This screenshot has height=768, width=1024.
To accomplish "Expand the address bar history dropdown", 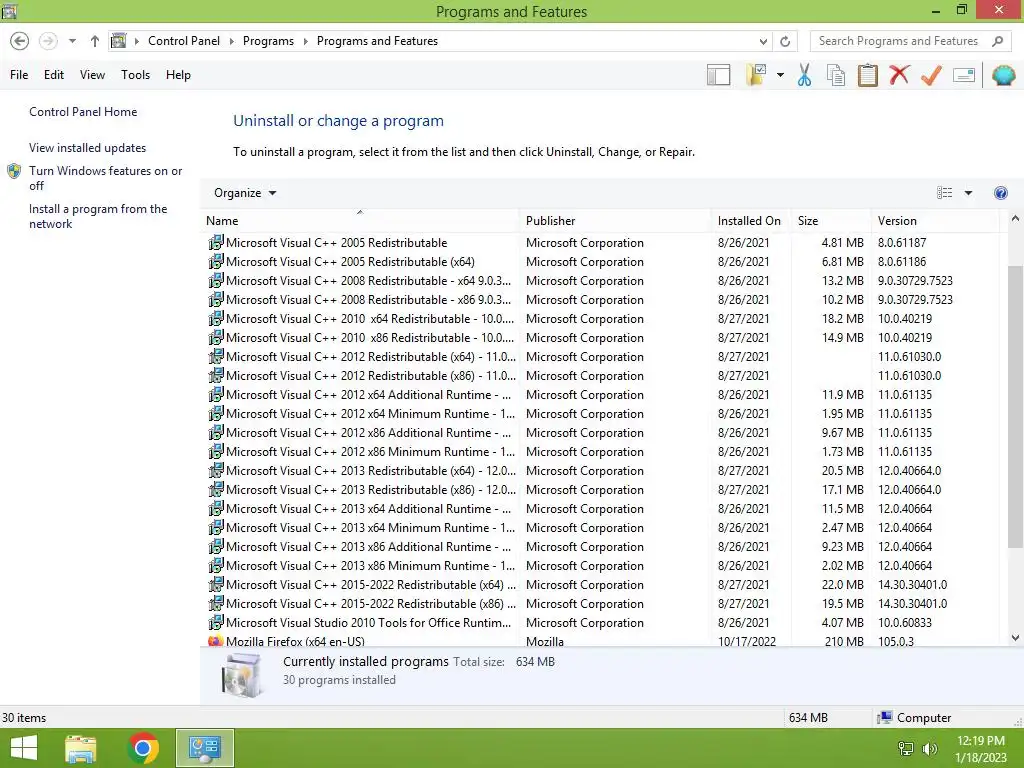I will (x=763, y=41).
